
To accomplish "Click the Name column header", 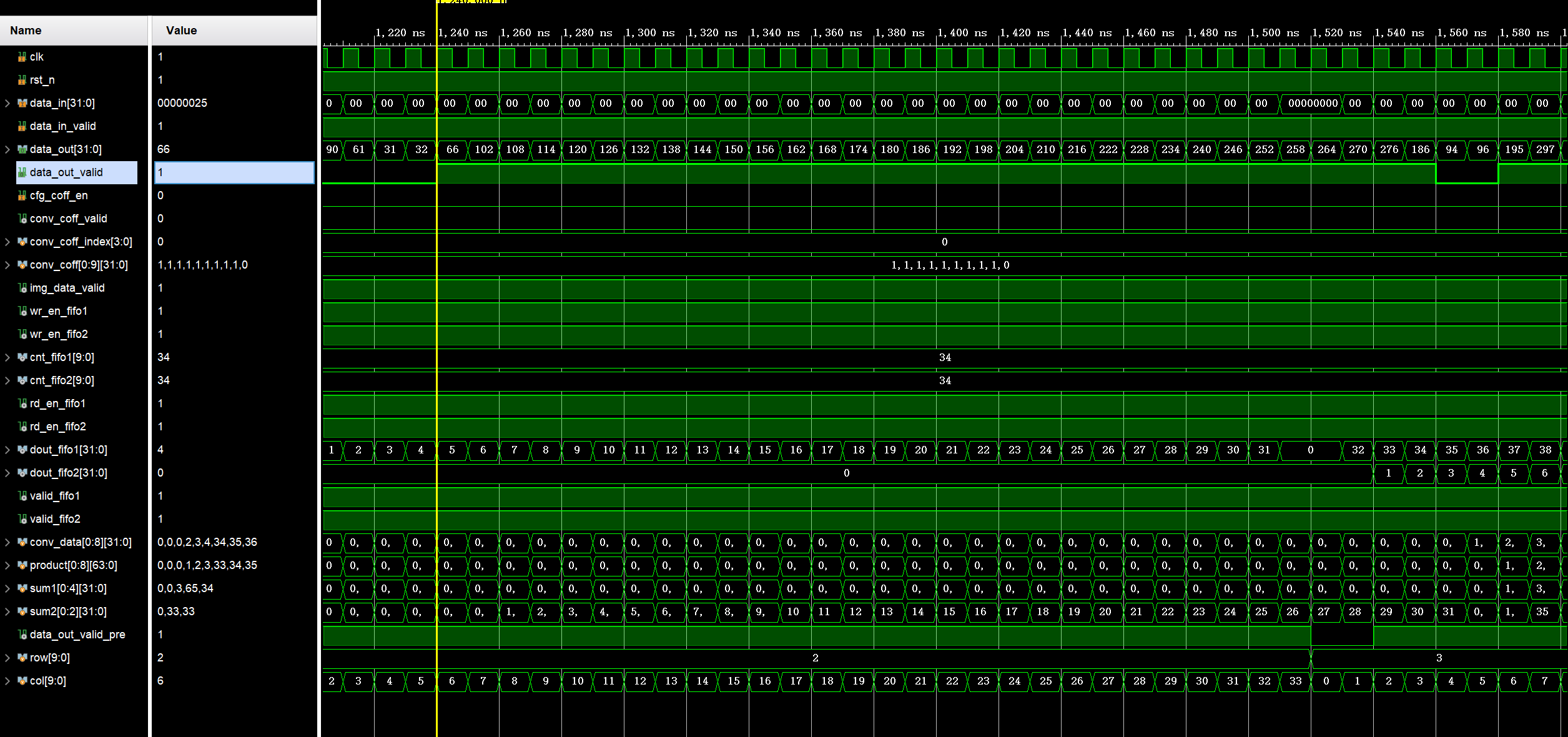I will (26, 30).
